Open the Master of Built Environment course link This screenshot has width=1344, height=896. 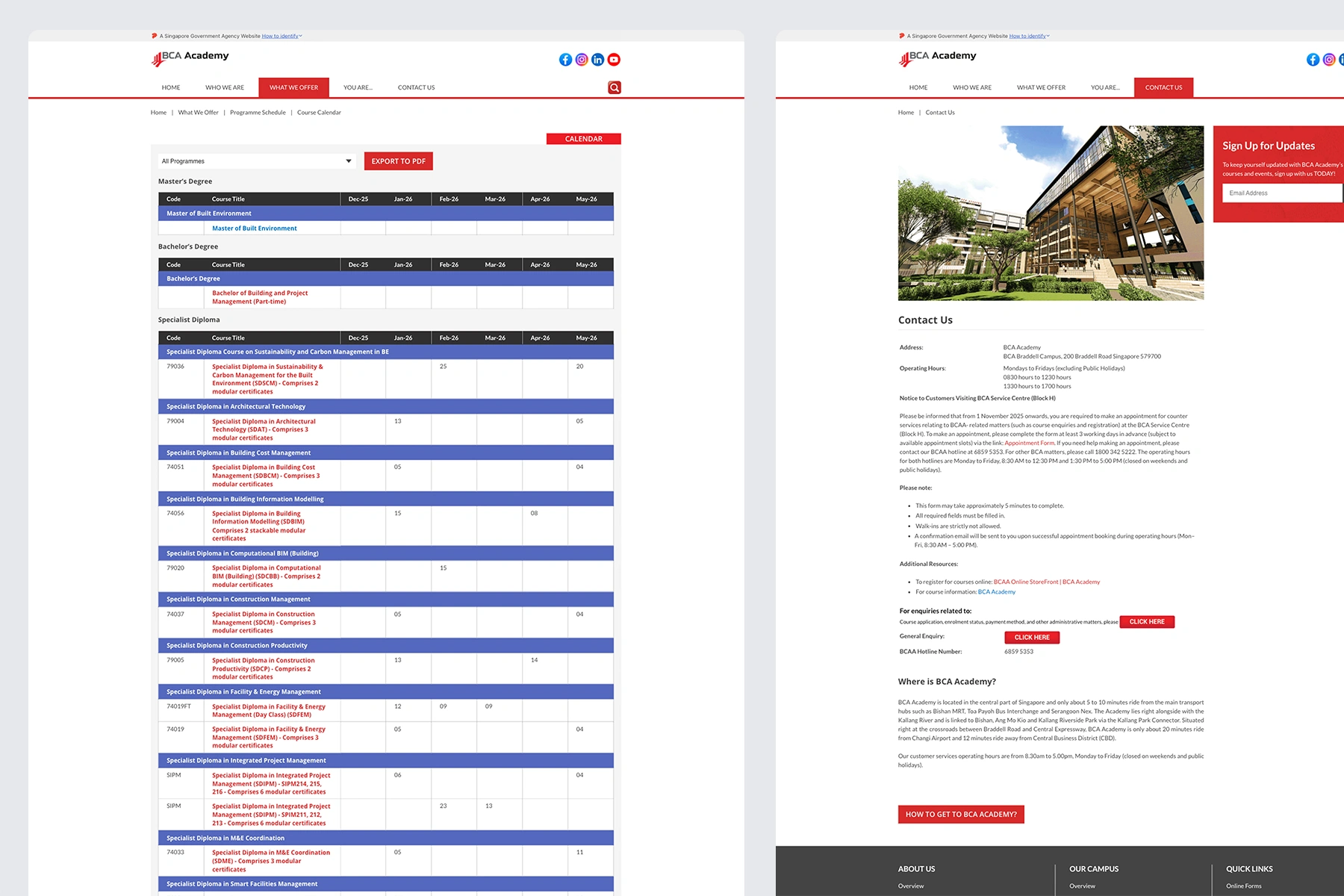tap(254, 228)
